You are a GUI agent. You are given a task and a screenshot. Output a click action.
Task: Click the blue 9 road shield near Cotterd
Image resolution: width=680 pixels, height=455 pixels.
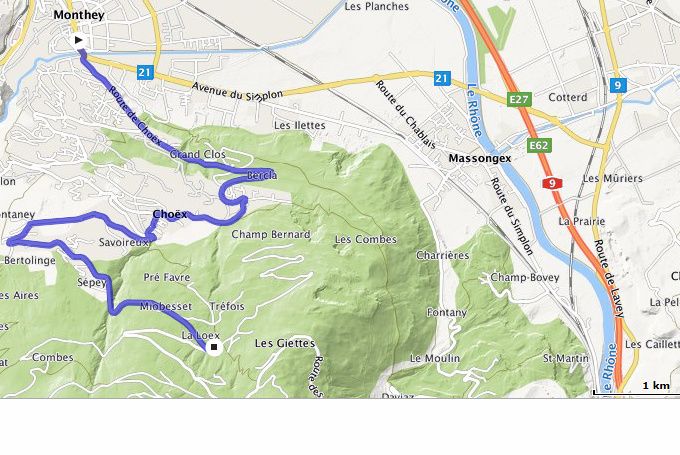[618, 85]
